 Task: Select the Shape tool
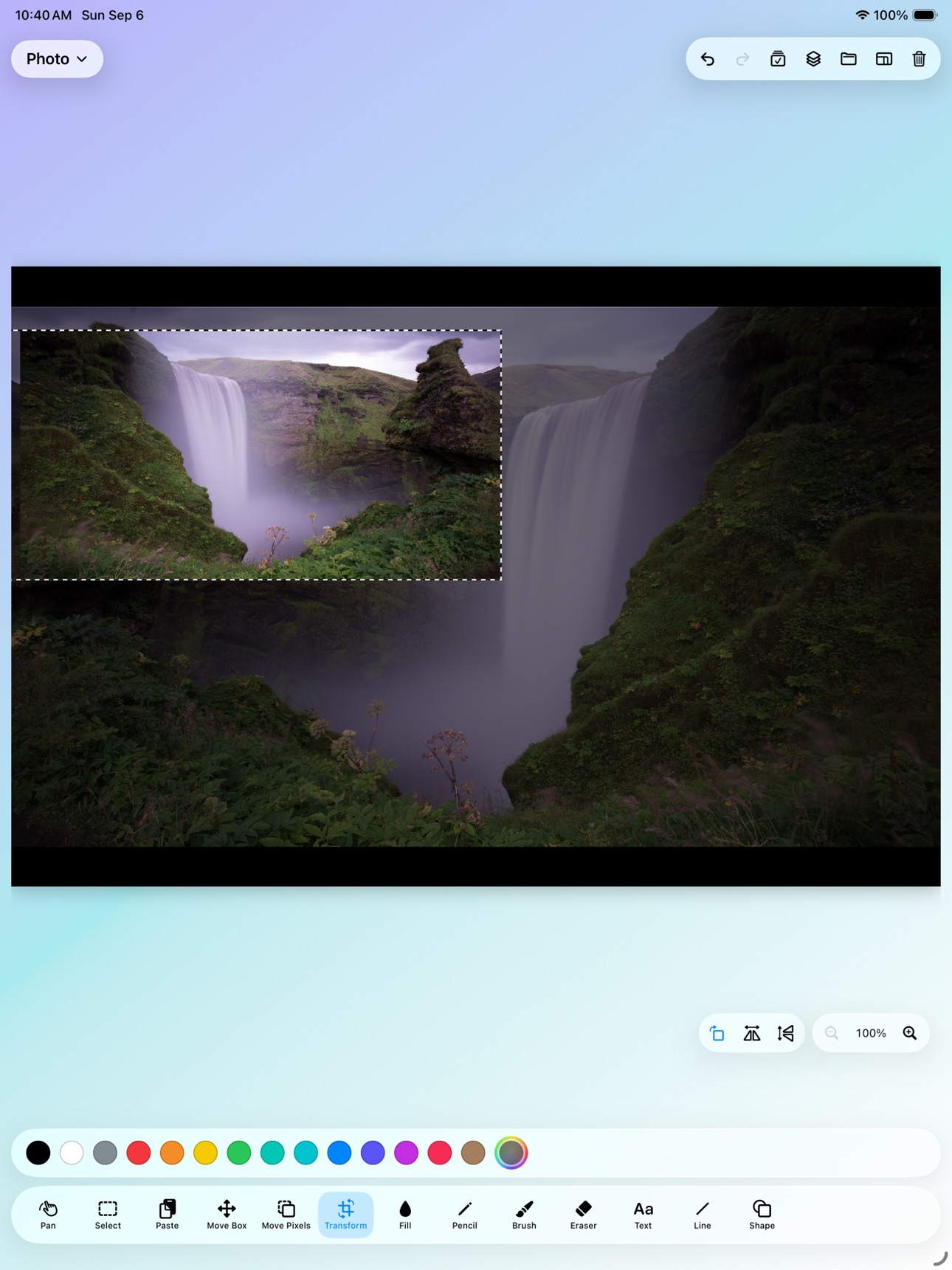tap(762, 1215)
